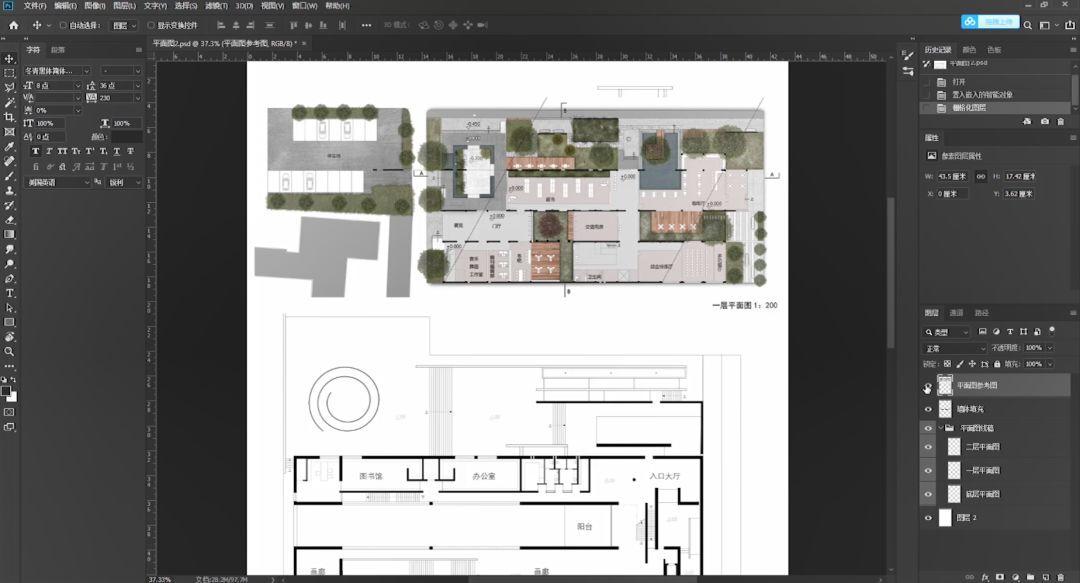Viewport: 1080px width, 583px height.
Task: Hide the 平面图参考图 layer
Action: click(x=928, y=386)
